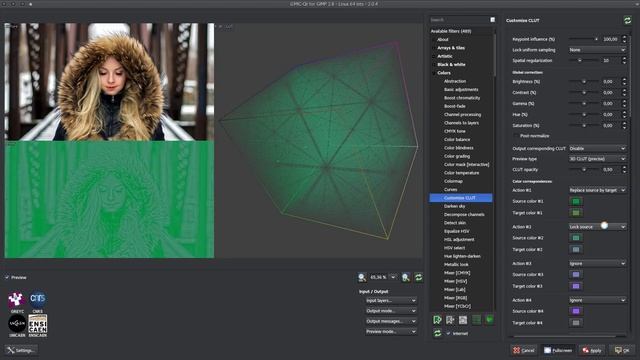Screen dimensions: 640x360
Task: Open the Preview type dropdown
Action: pos(597,159)
